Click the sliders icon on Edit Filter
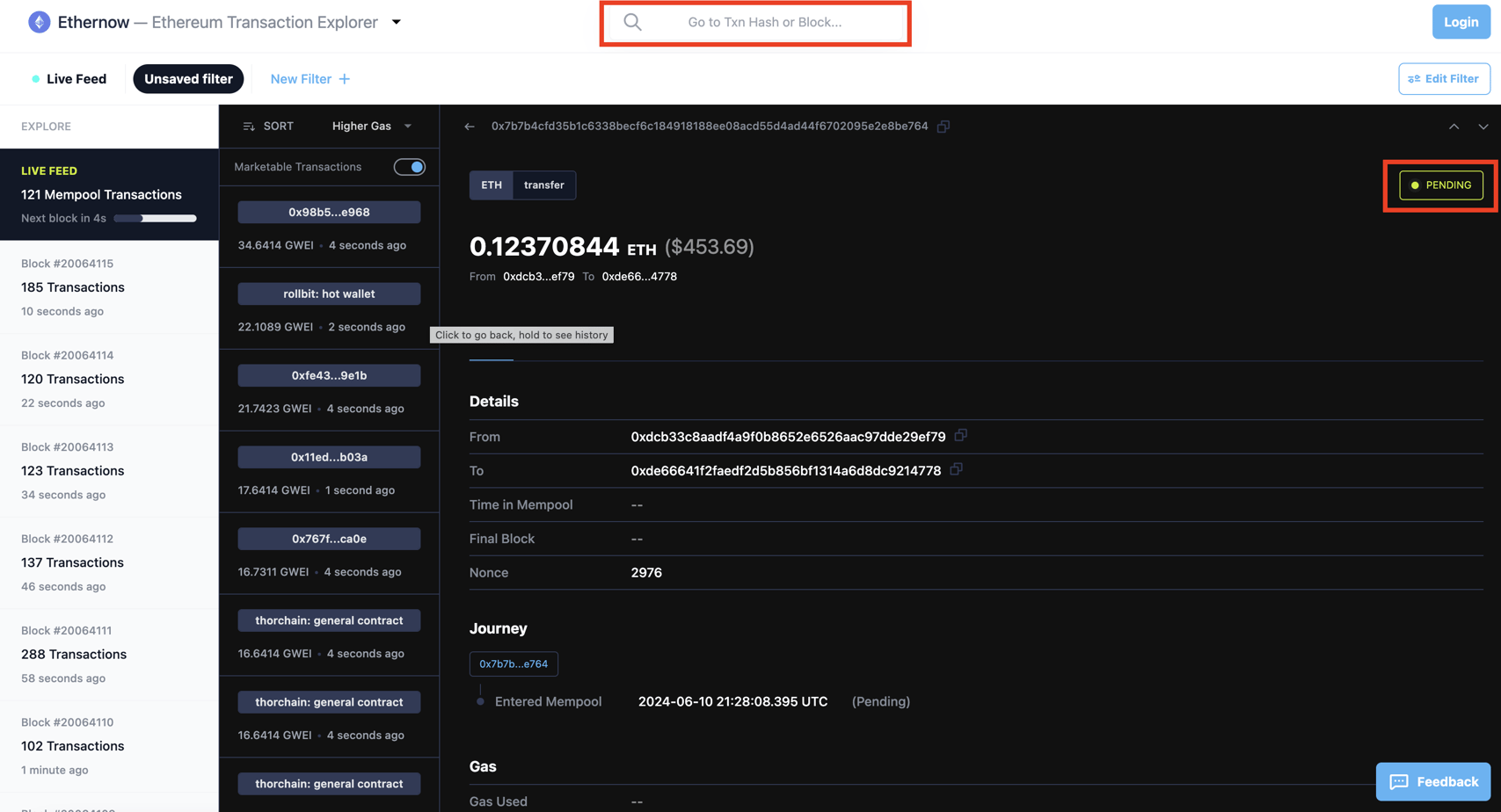The height and width of the screenshot is (812, 1501). click(x=1414, y=78)
